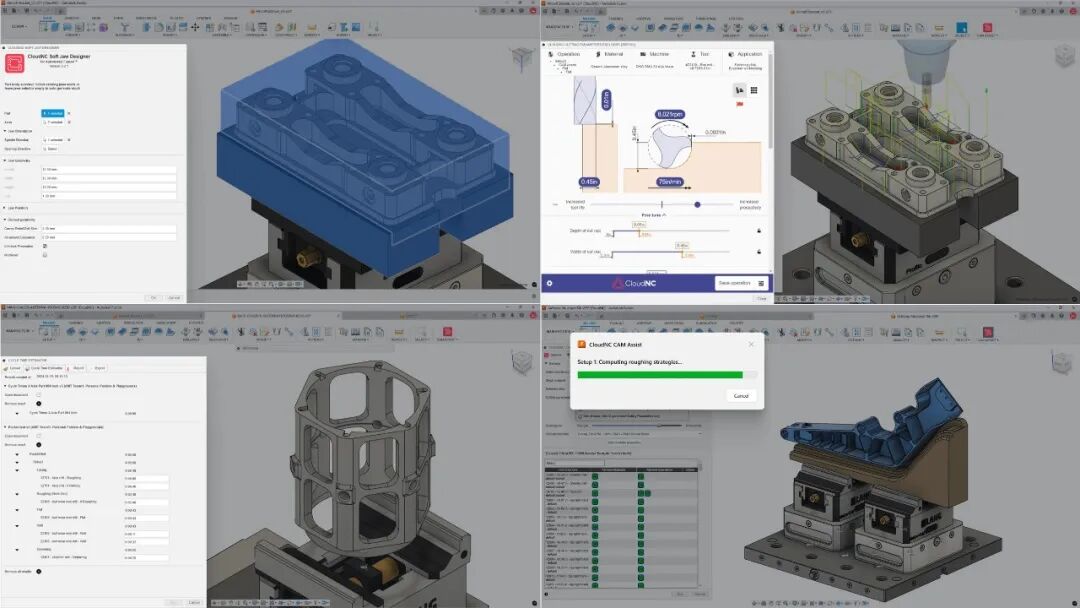Open settings gear on CloudNC blue footer
Image resolution: width=1080 pixels, height=608 pixels.
click(550, 283)
